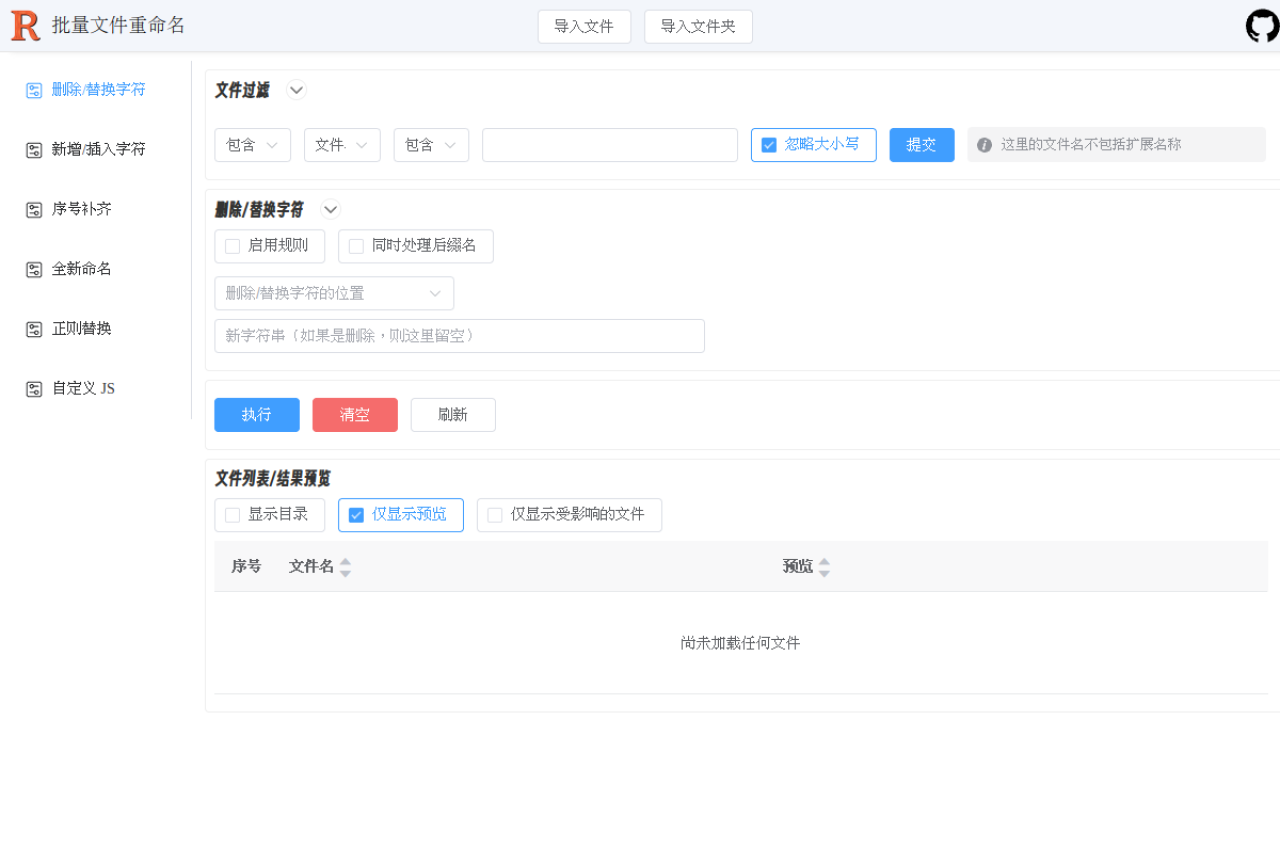Enable the 启用规则 checkbox
Viewport: 1280px width, 853px height.
[x=232, y=246]
